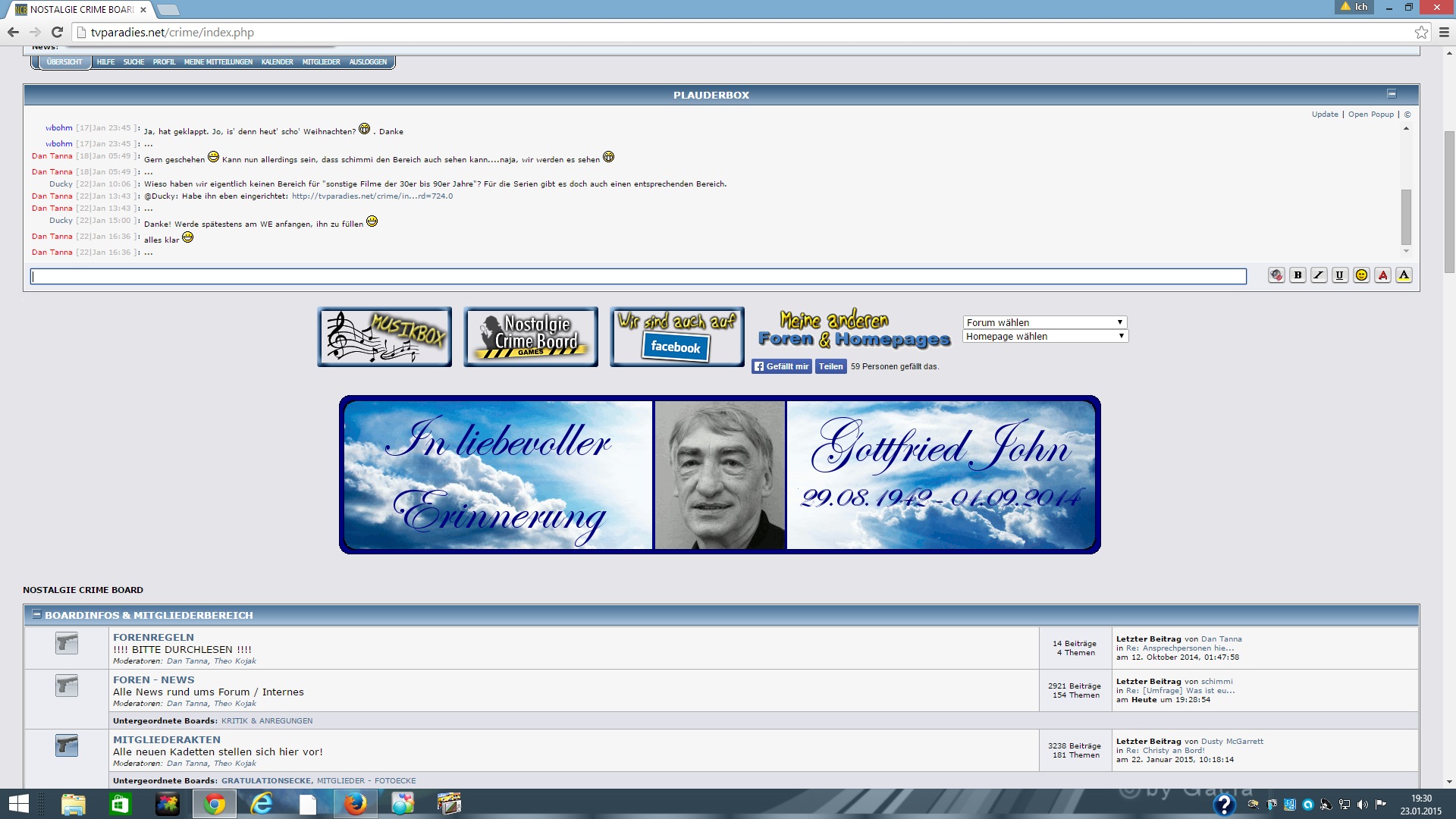Viewport: 1456px width, 819px height.
Task: Open the Mitgliederakten board
Action: click(x=167, y=739)
